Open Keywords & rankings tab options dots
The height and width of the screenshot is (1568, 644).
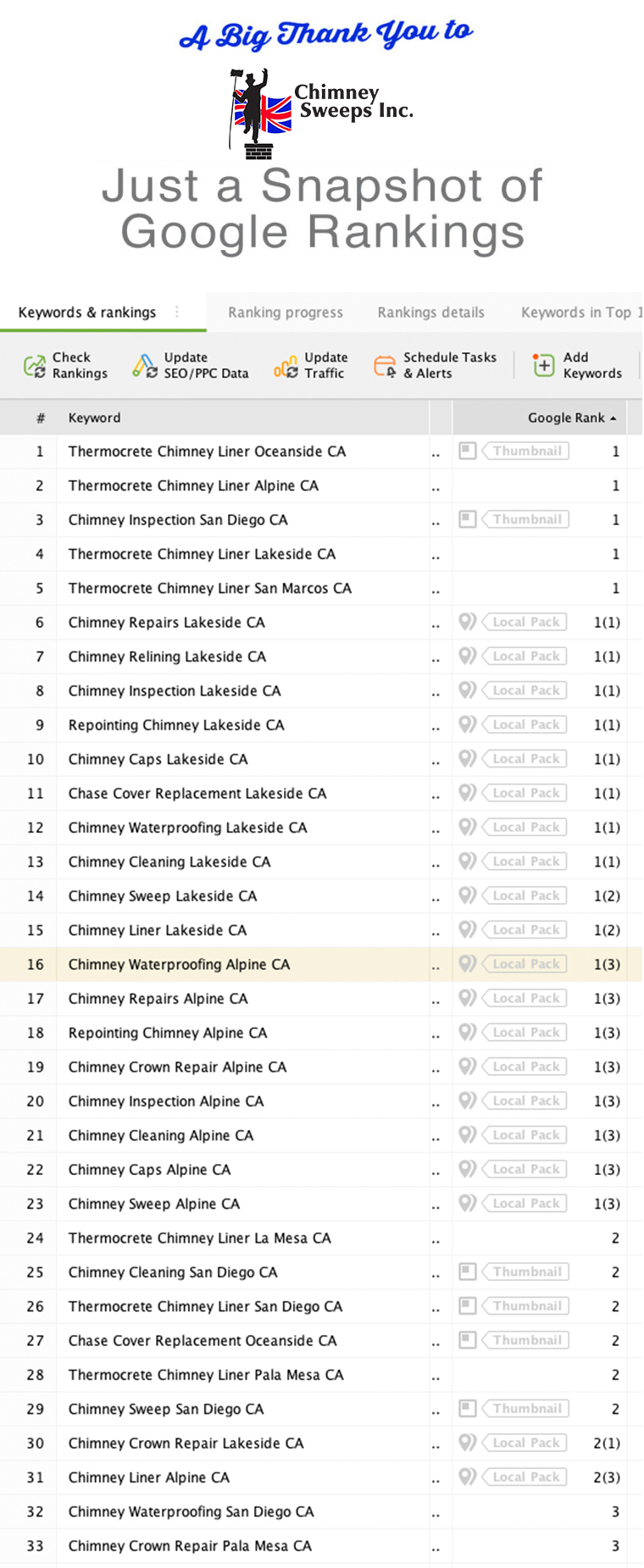177,312
